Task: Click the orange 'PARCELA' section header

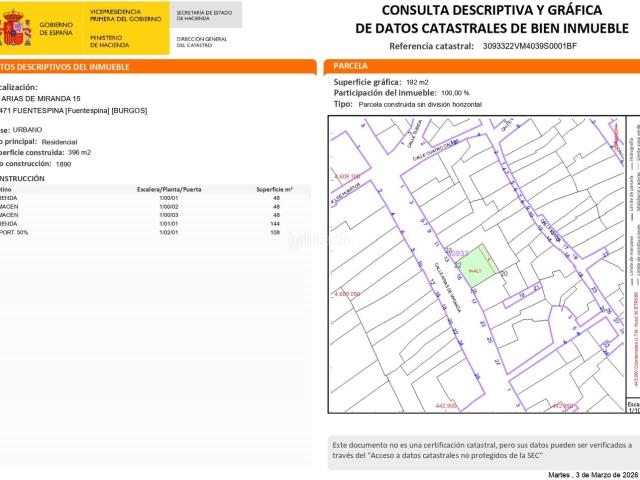Action: pyautogui.click(x=482, y=66)
